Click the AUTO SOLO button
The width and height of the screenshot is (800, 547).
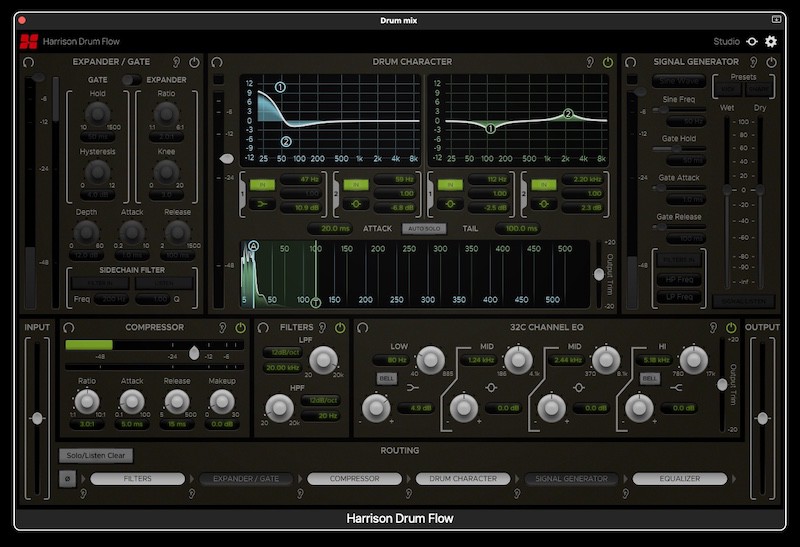tap(424, 229)
